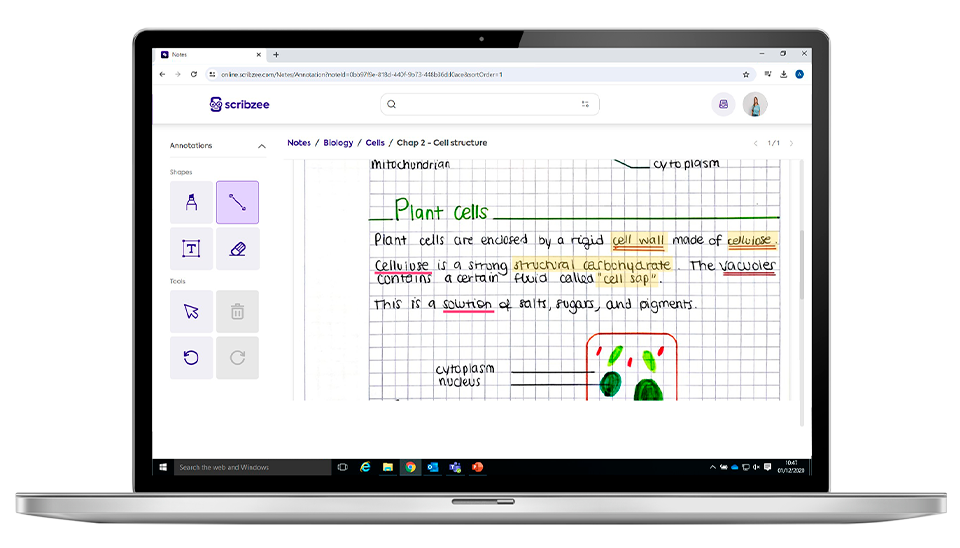The width and height of the screenshot is (960, 548).
Task: Open the notebook icon beside avatar
Action: click(x=723, y=104)
